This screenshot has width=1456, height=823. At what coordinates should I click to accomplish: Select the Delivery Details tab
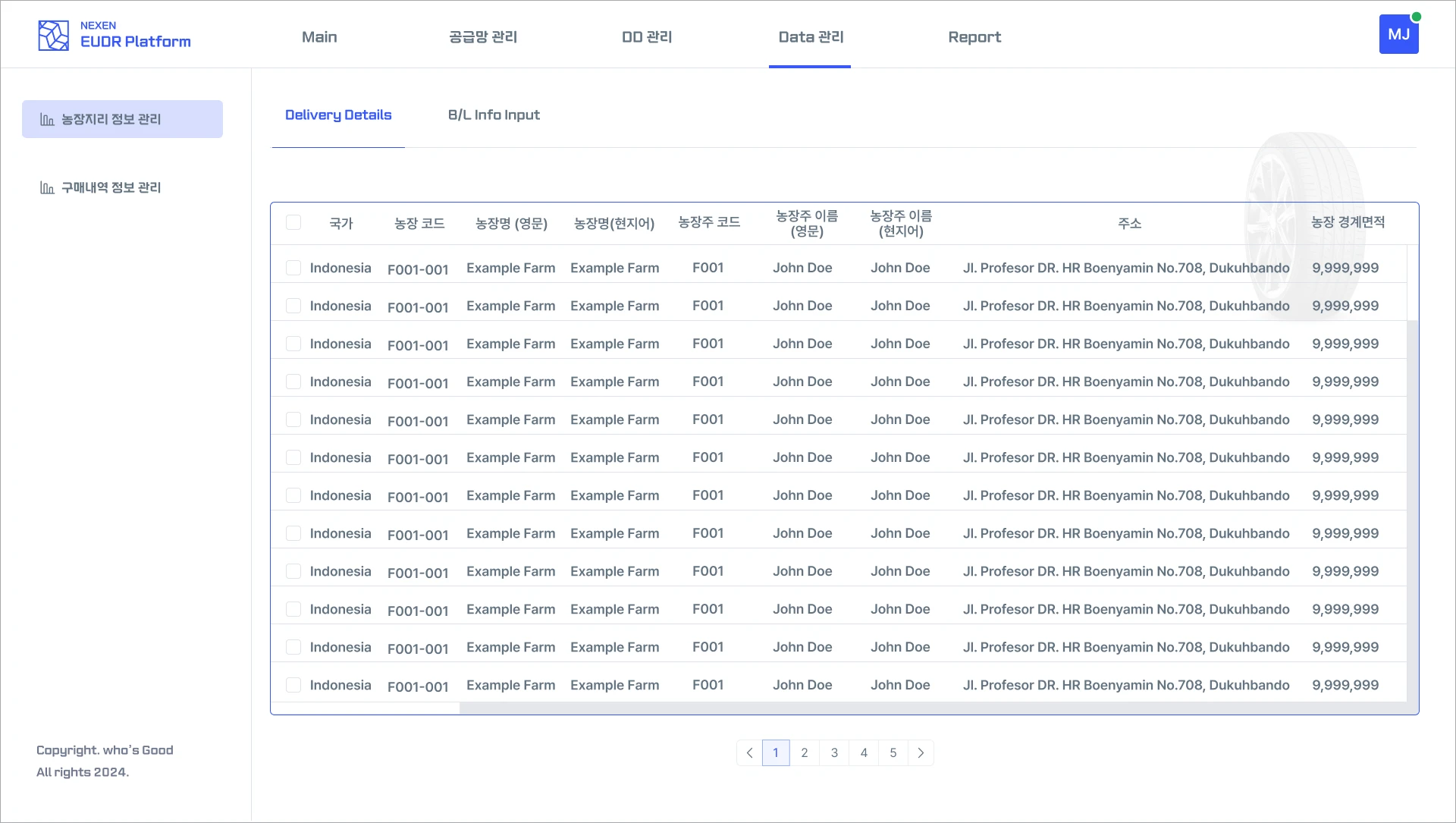(x=338, y=115)
